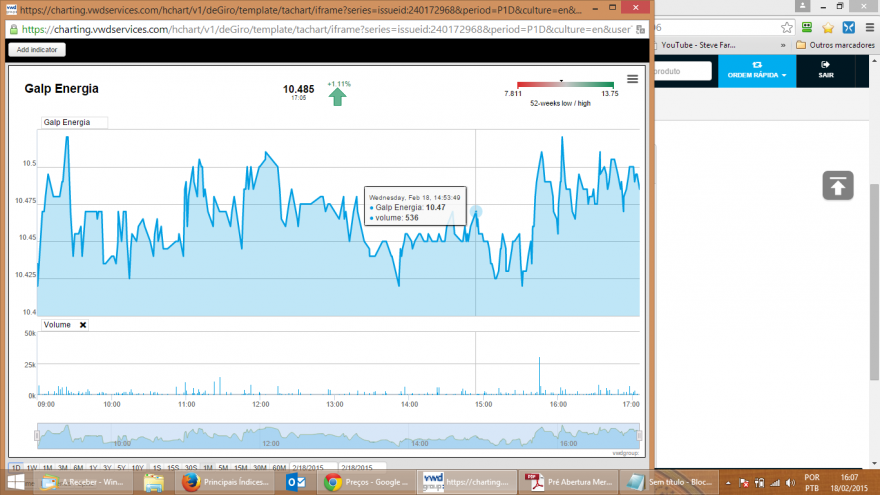
Task: Bookmark page with star in Chrome window
Action: coord(787,28)
